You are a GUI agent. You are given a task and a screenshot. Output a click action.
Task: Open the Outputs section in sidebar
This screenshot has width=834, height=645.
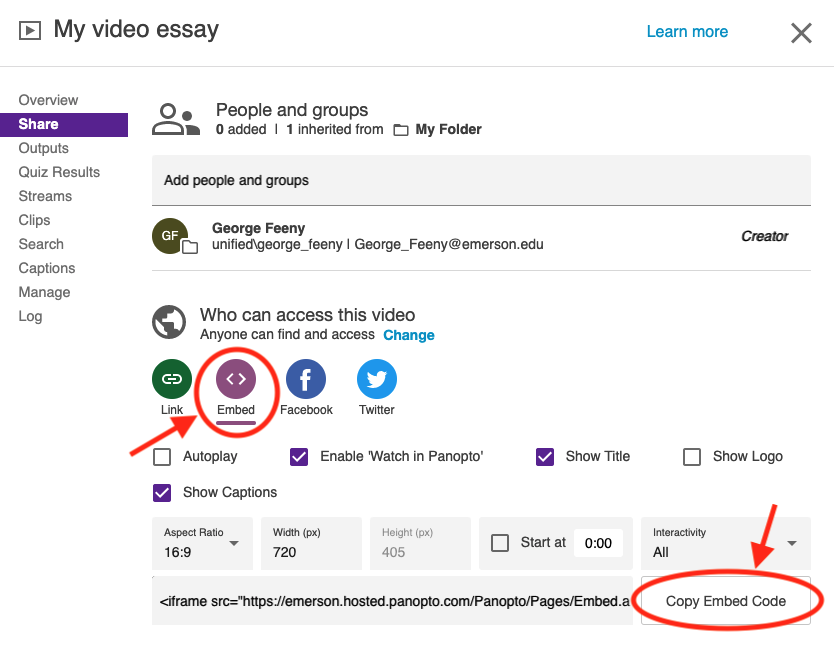(x=44, y=148)
